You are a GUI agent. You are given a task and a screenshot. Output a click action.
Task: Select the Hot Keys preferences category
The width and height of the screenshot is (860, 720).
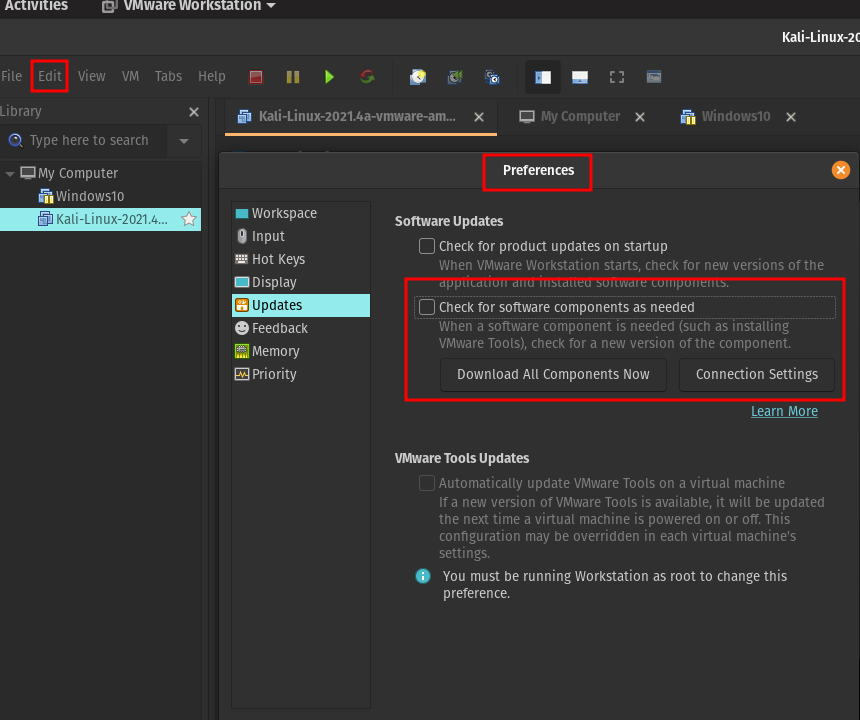pyautogui.click(x=301, y=259)
